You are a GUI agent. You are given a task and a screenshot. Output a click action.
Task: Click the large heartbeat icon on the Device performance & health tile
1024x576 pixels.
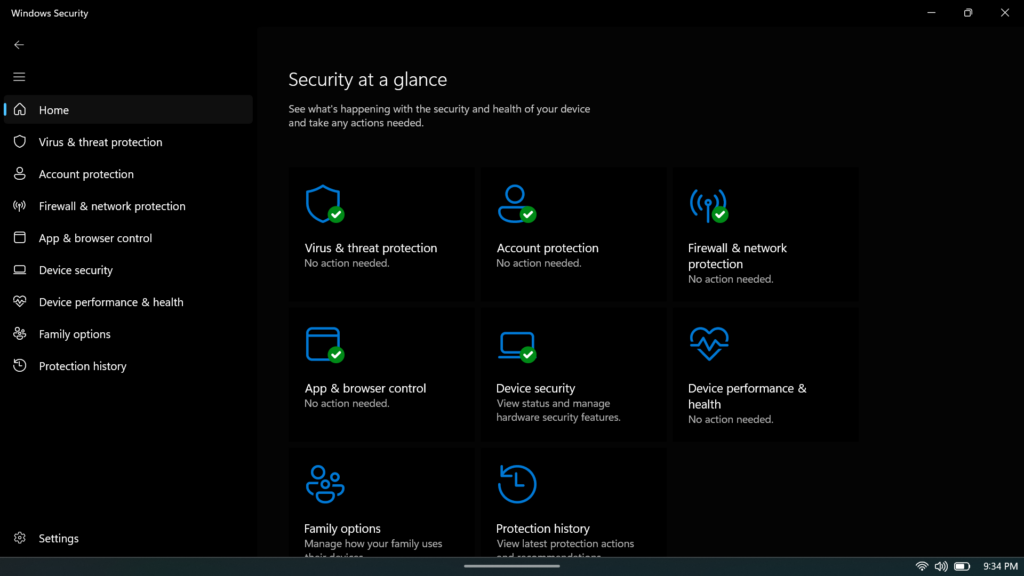click(709, 344)
